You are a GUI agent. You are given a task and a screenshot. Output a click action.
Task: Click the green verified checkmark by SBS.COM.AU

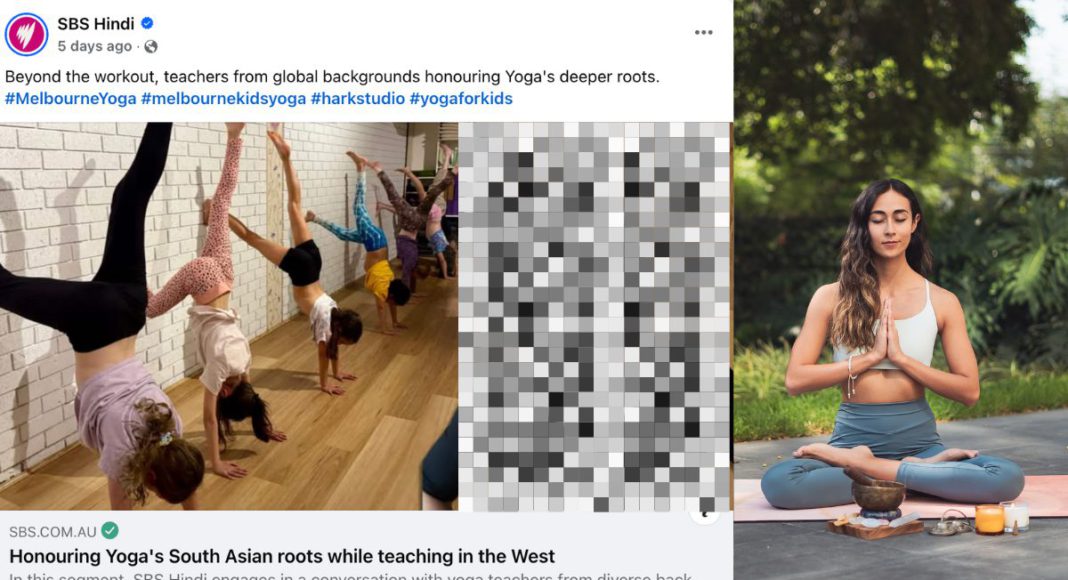coord(110,530)
